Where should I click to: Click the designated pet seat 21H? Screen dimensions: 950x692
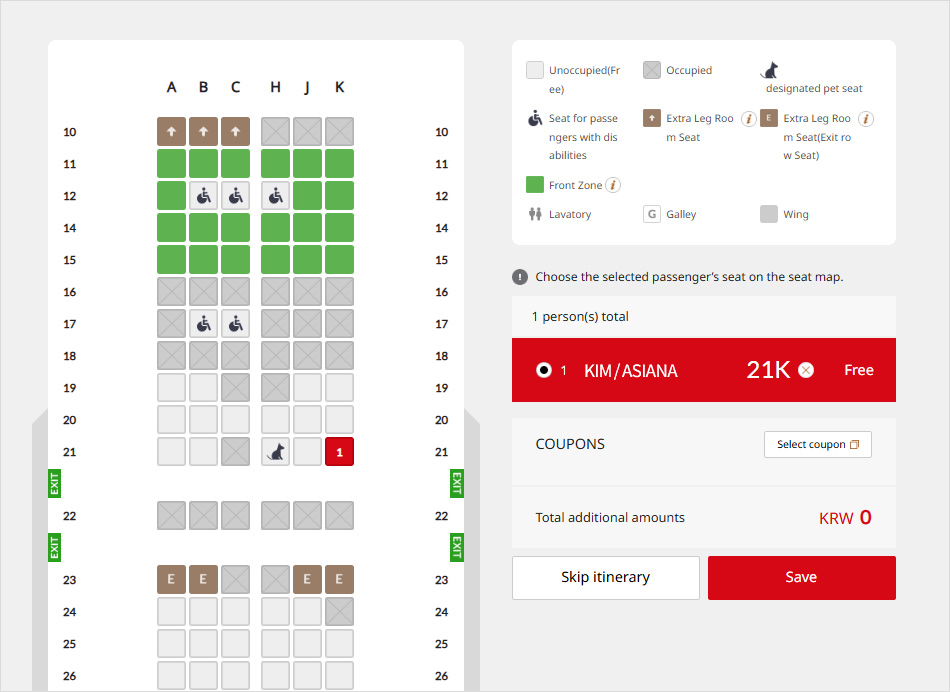(275, 452)
